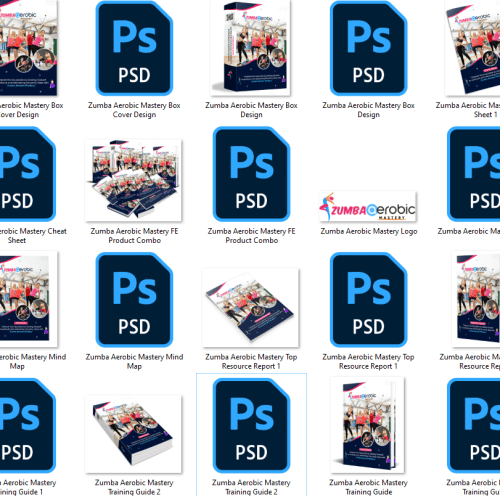
Task: Click 'Top Resource Report 1' name under book image
Action: tap(251, 362)
